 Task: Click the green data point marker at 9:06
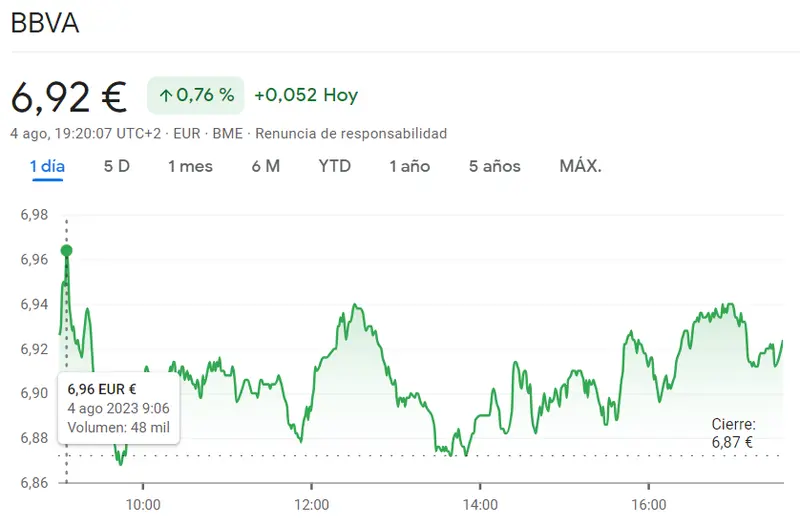(x=66, y=251)
